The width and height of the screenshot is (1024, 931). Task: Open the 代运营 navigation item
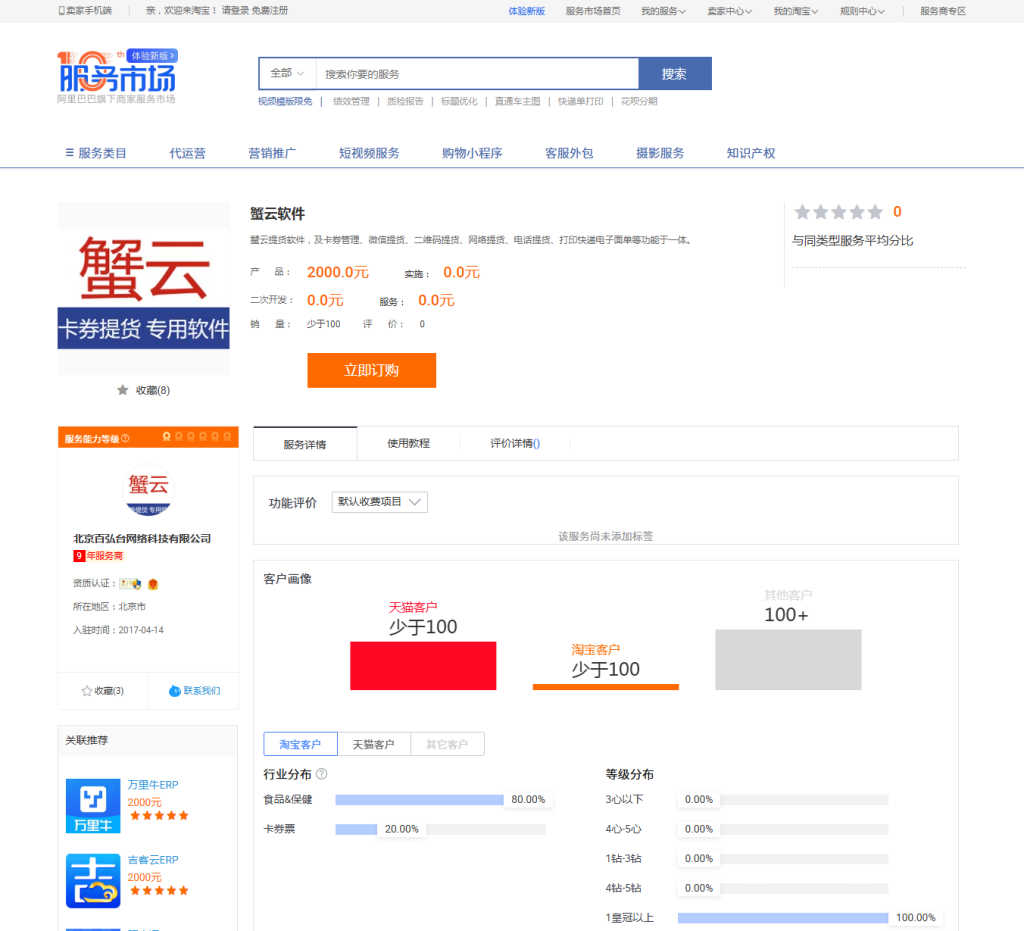(187, 153)
